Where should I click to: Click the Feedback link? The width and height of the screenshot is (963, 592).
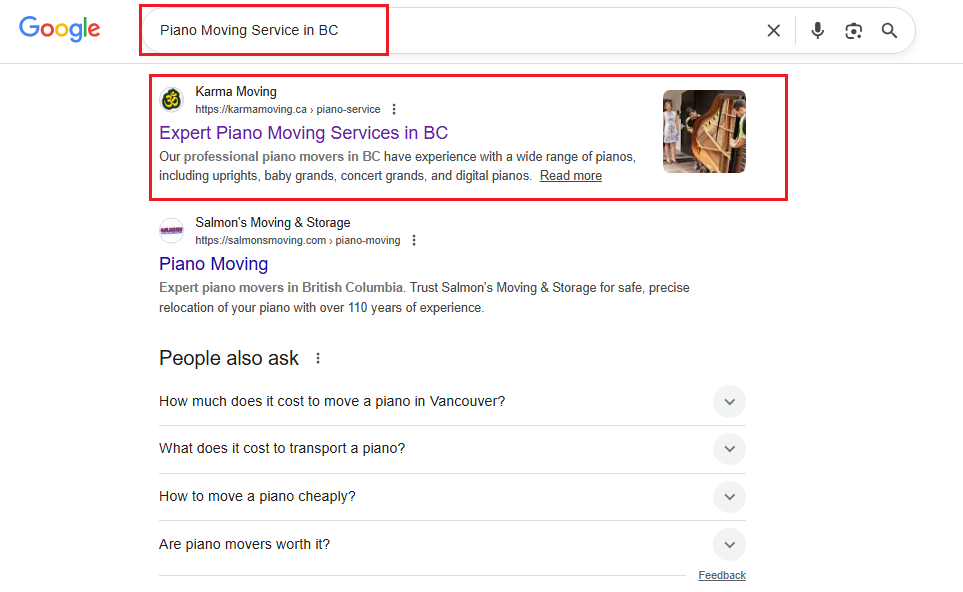click(x=721, y=575)
